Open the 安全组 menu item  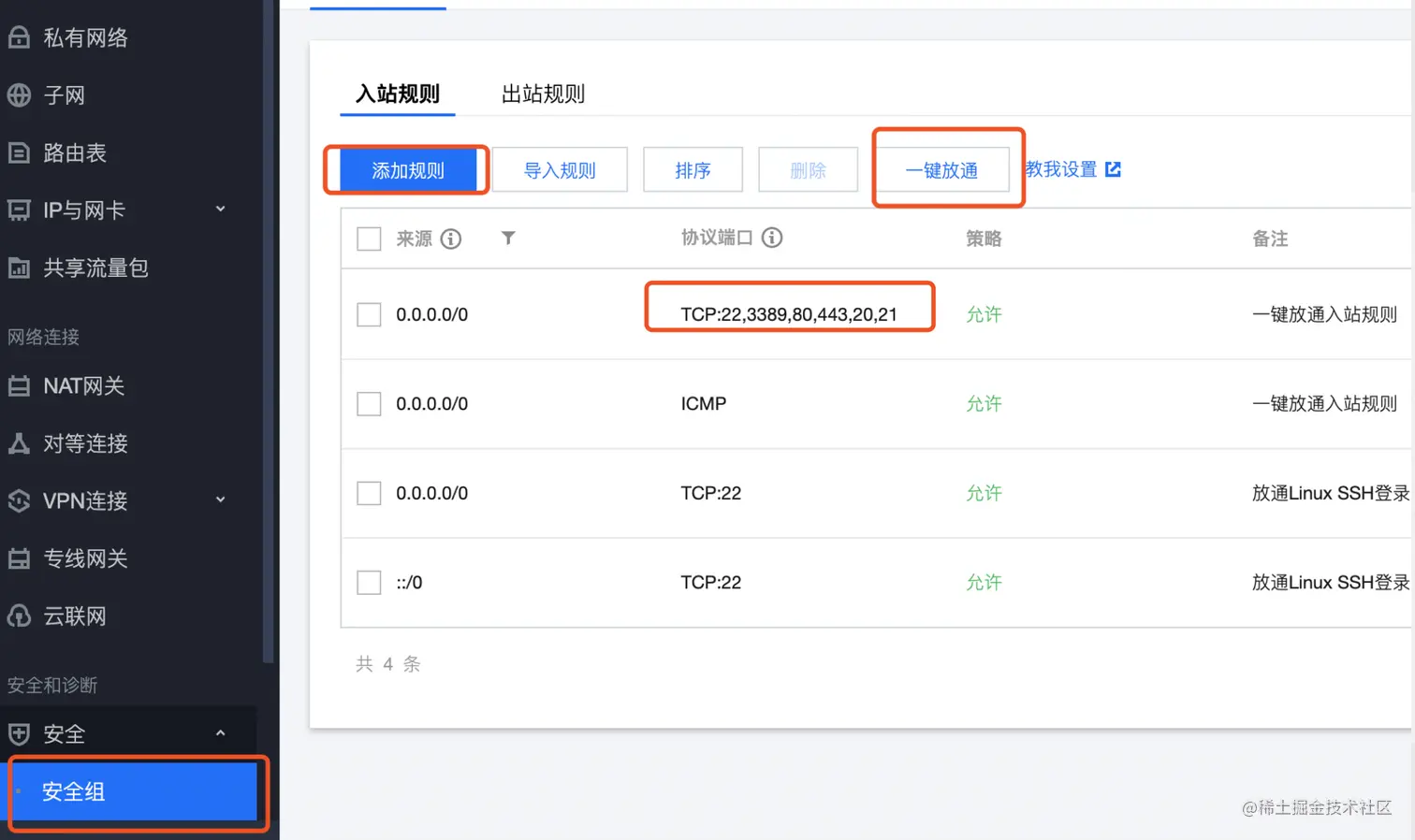pyautogui.click(x=74, y=791)
